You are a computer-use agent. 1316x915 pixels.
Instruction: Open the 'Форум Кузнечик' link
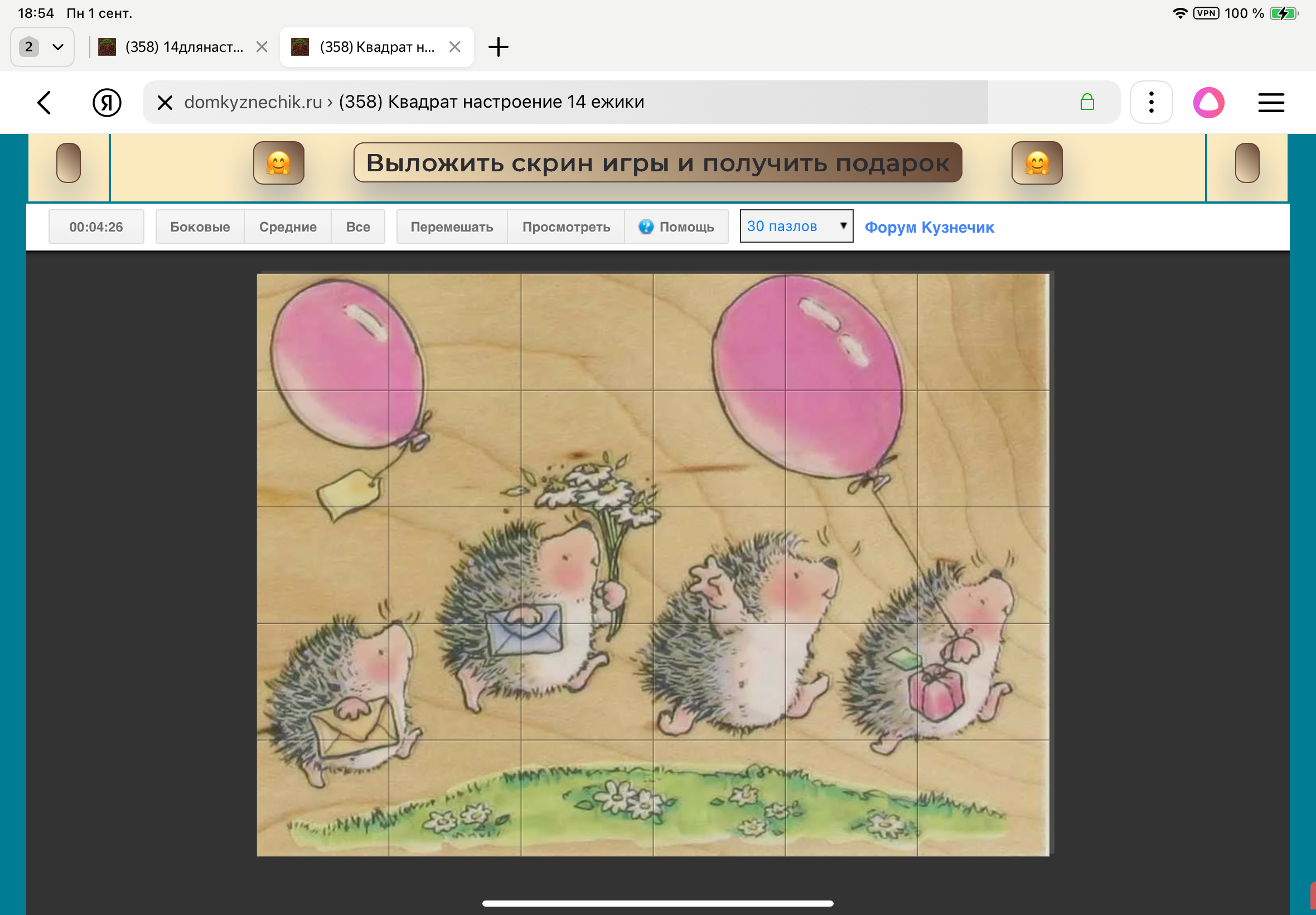tap(929, 228)
